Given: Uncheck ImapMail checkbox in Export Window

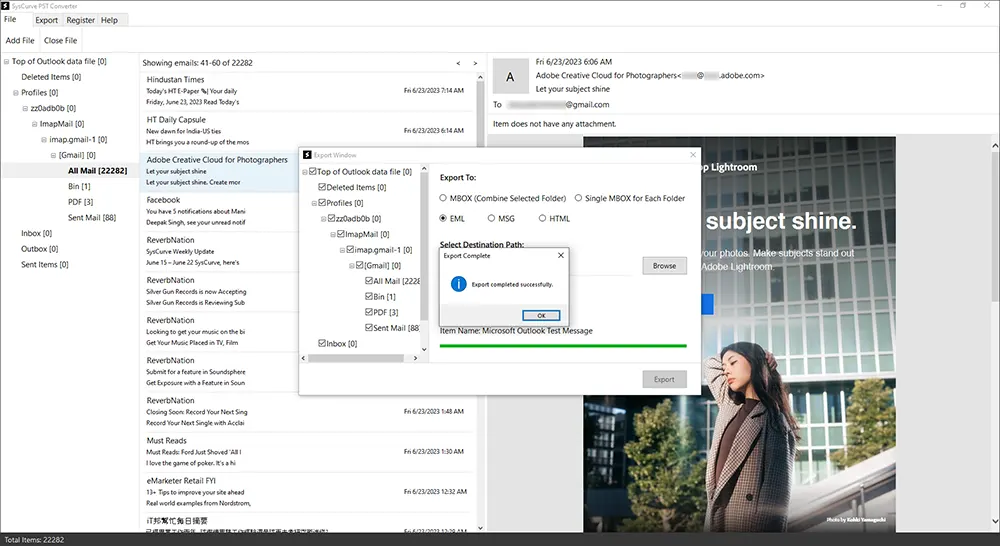Looking at the screenshot, I should pyautogui.click(x=341, y=234).
